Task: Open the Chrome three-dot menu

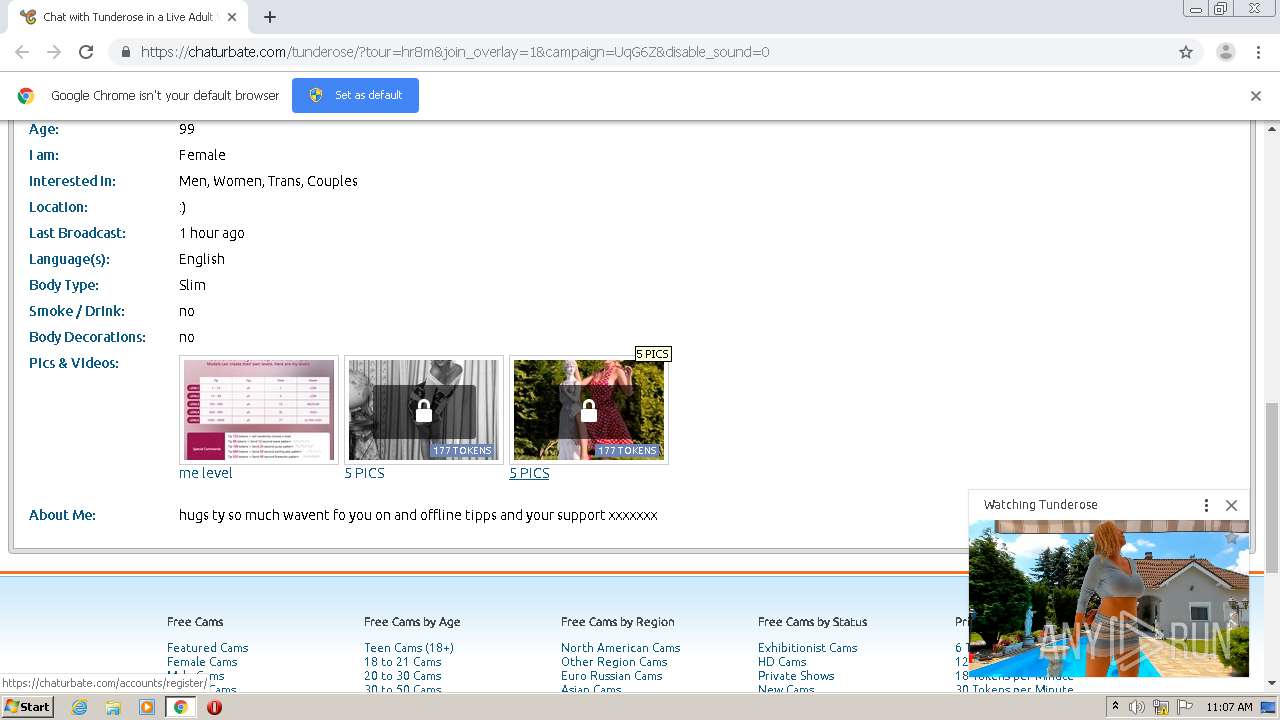Action: point(1258,52)
